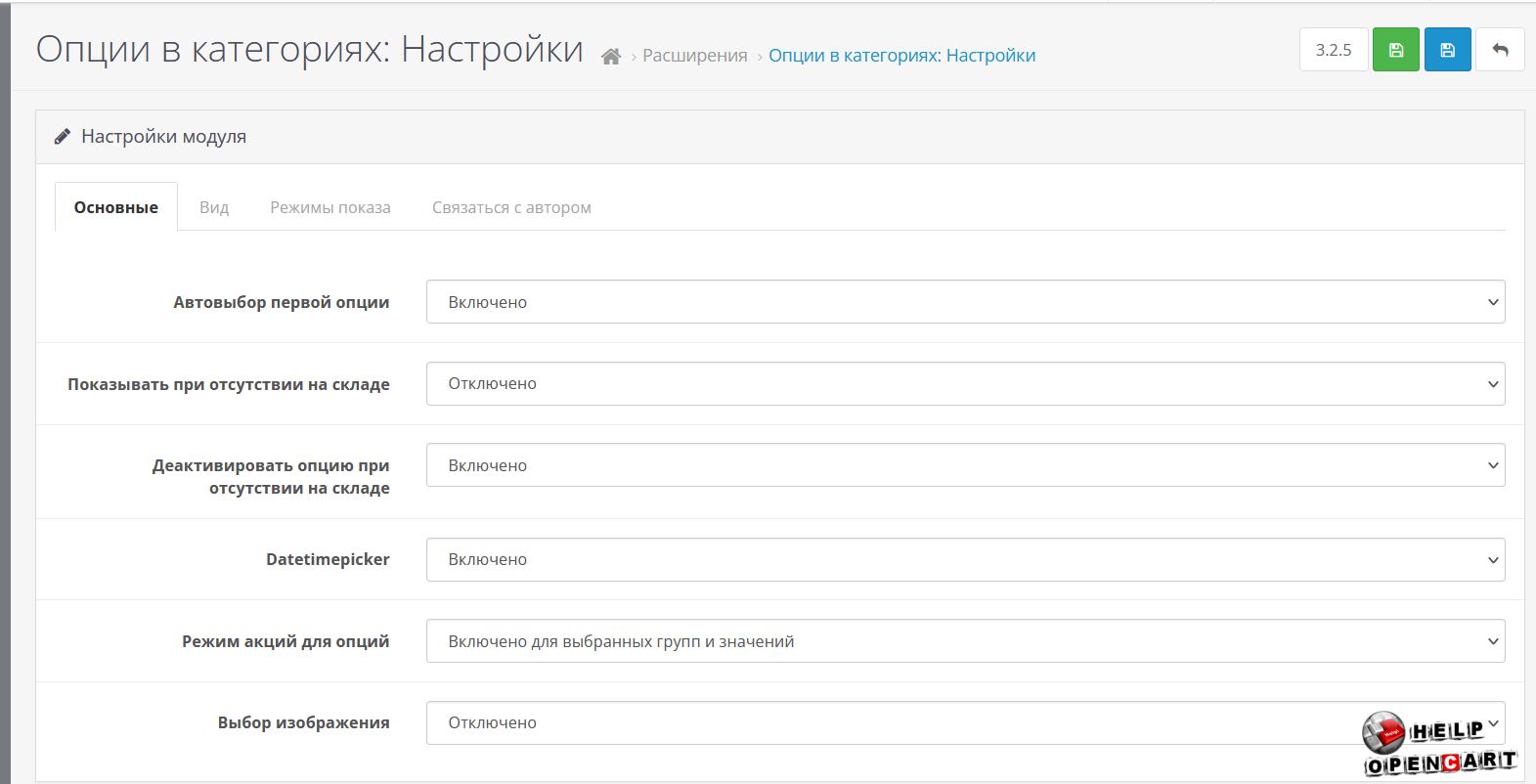This screenshot has height=784, width=1536.
Task: Click the home breadcrumb icon
Action: pos(611,57)
